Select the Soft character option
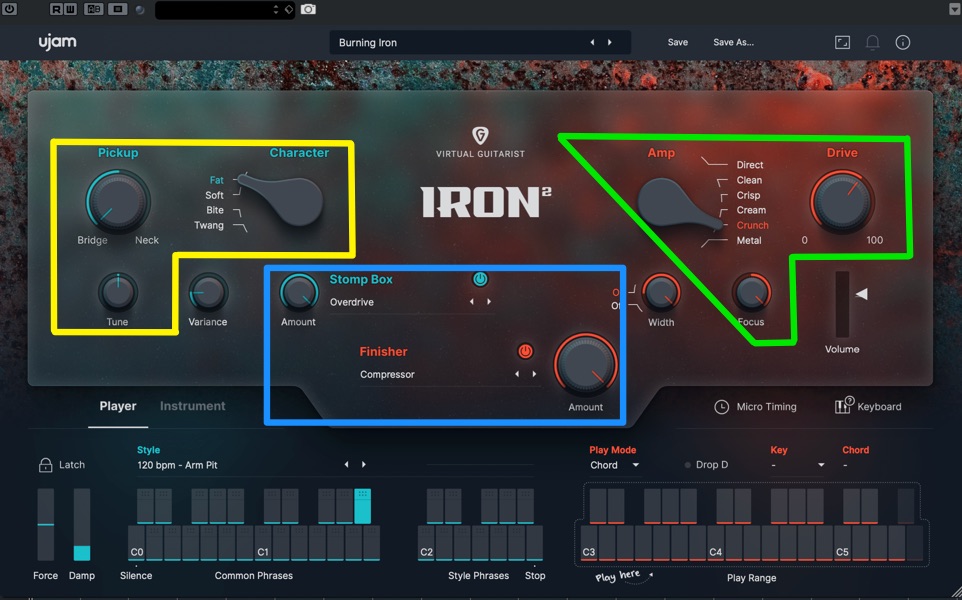This screenshot has height=600, width=962. tap(214, 195)
